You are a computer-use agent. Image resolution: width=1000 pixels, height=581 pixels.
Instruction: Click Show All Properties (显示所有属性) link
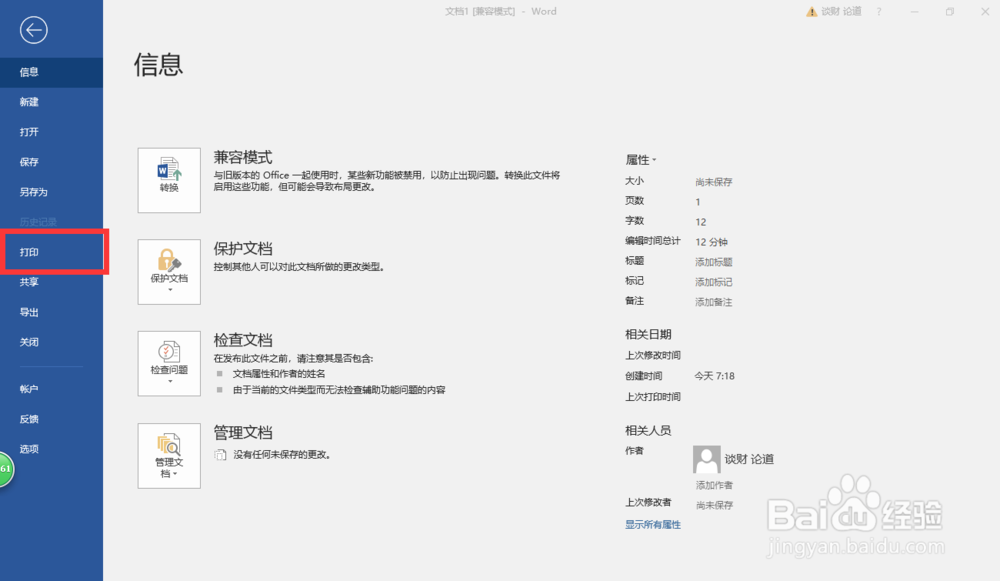click(651, 524)
